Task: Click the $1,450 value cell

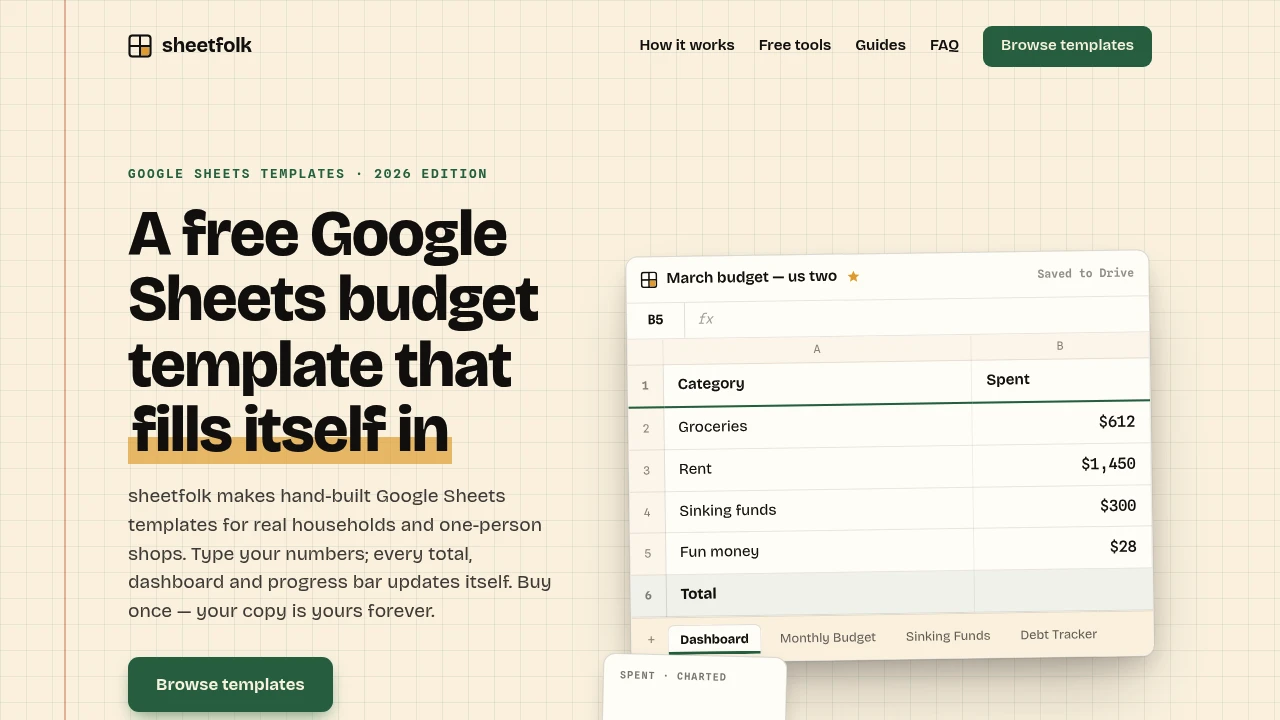Action: [1062, 464]
